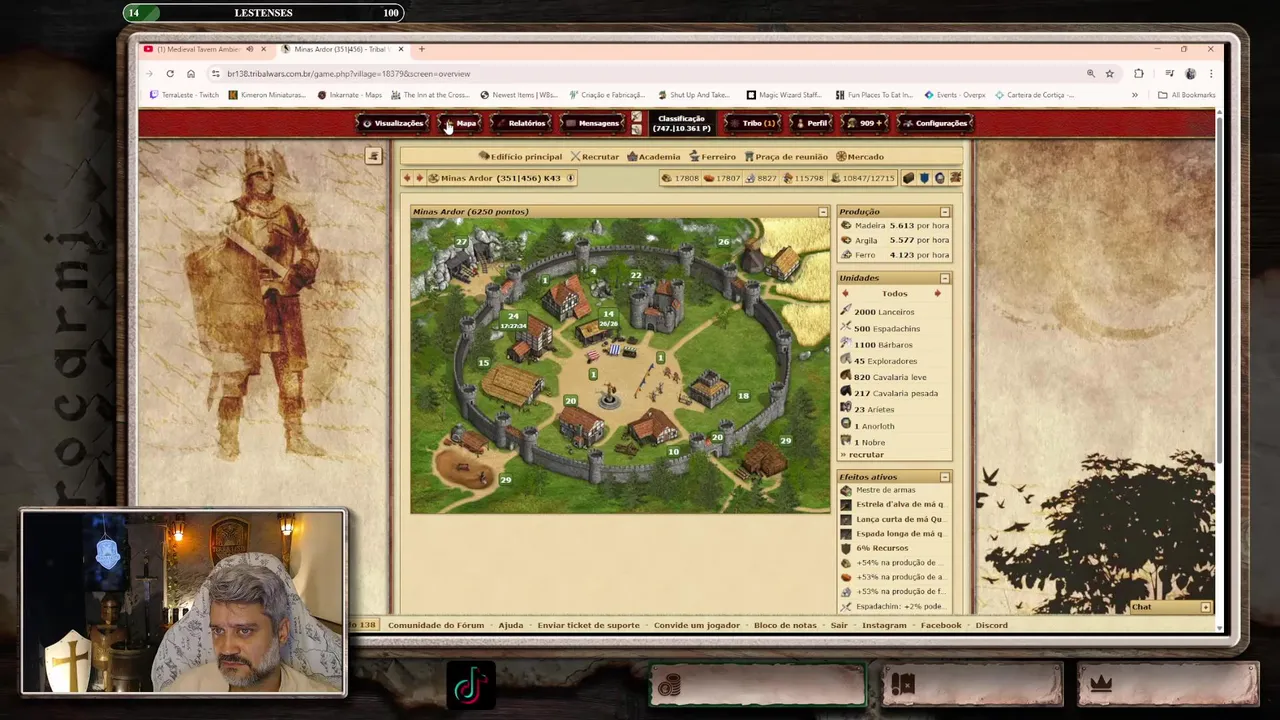Screen dimensions: 1280x720
Task: Open the Academia quick link
Action: (653, 157)
